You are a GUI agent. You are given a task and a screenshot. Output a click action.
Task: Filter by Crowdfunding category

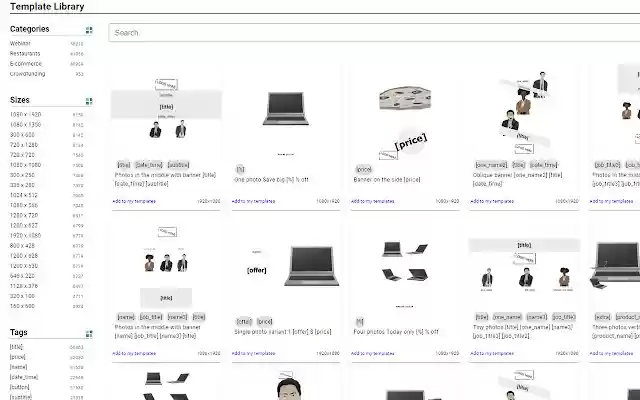27,74
